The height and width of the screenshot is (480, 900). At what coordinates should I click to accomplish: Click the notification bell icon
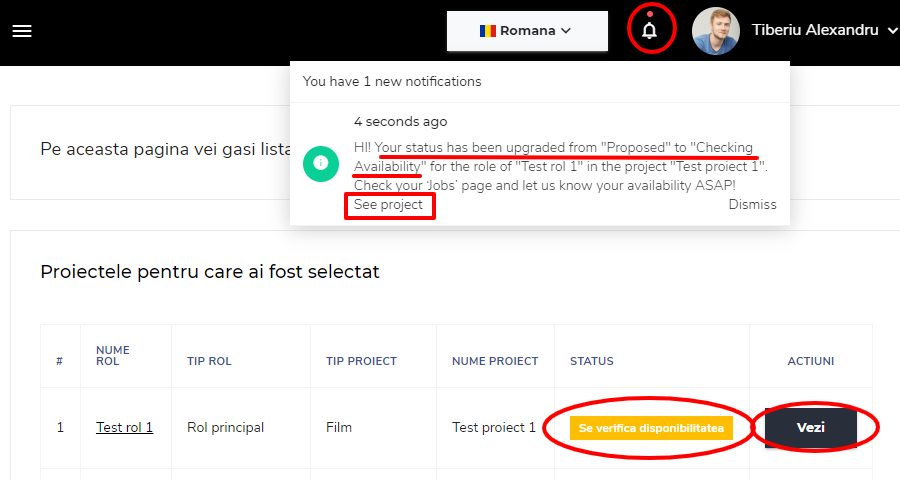click(650, 30)
